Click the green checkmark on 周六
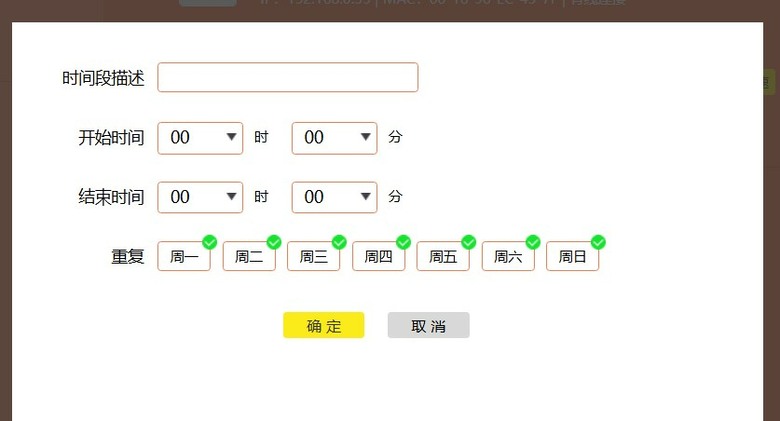This screenshot has width=780, height=421. (x=533, y=242)
